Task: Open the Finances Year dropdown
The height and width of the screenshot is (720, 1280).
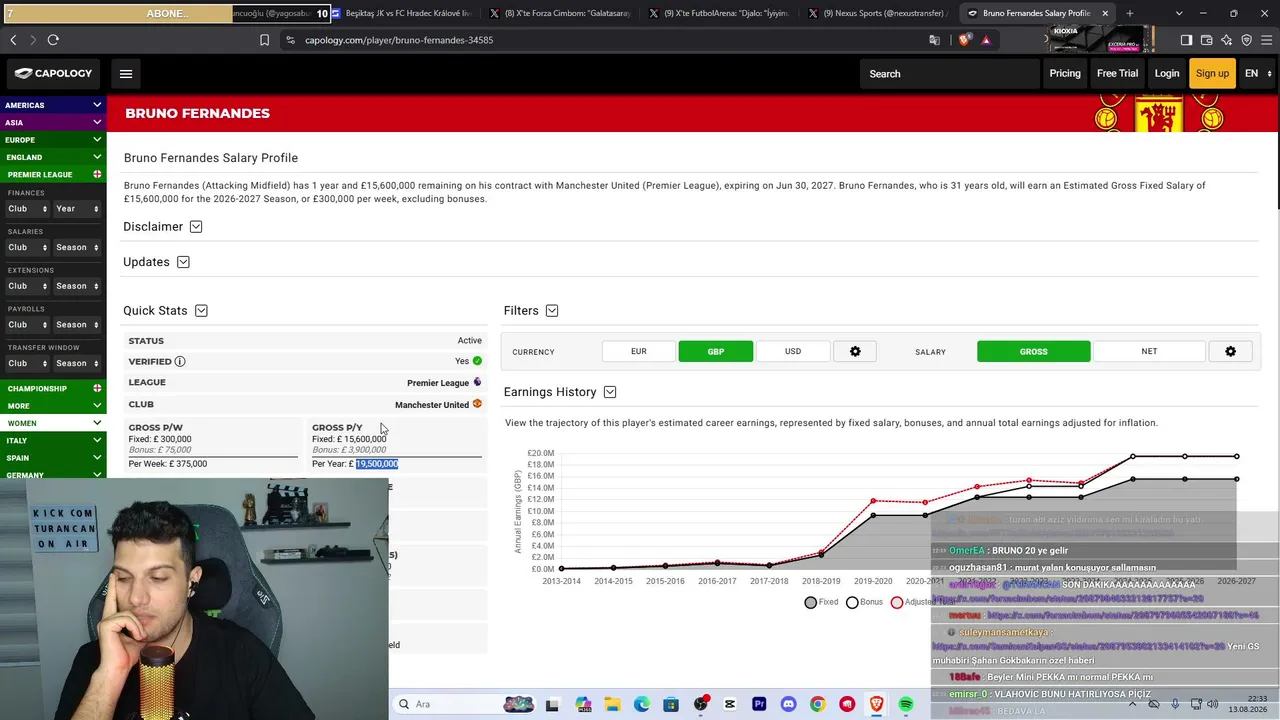Action: (x=77, y=209)
